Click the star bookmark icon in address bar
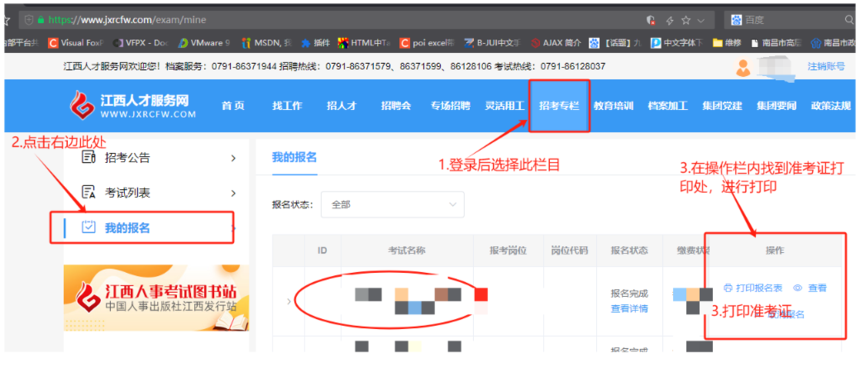Image resolution: width=860 pixels, height=377 pixels. click(x=686, y=20)
